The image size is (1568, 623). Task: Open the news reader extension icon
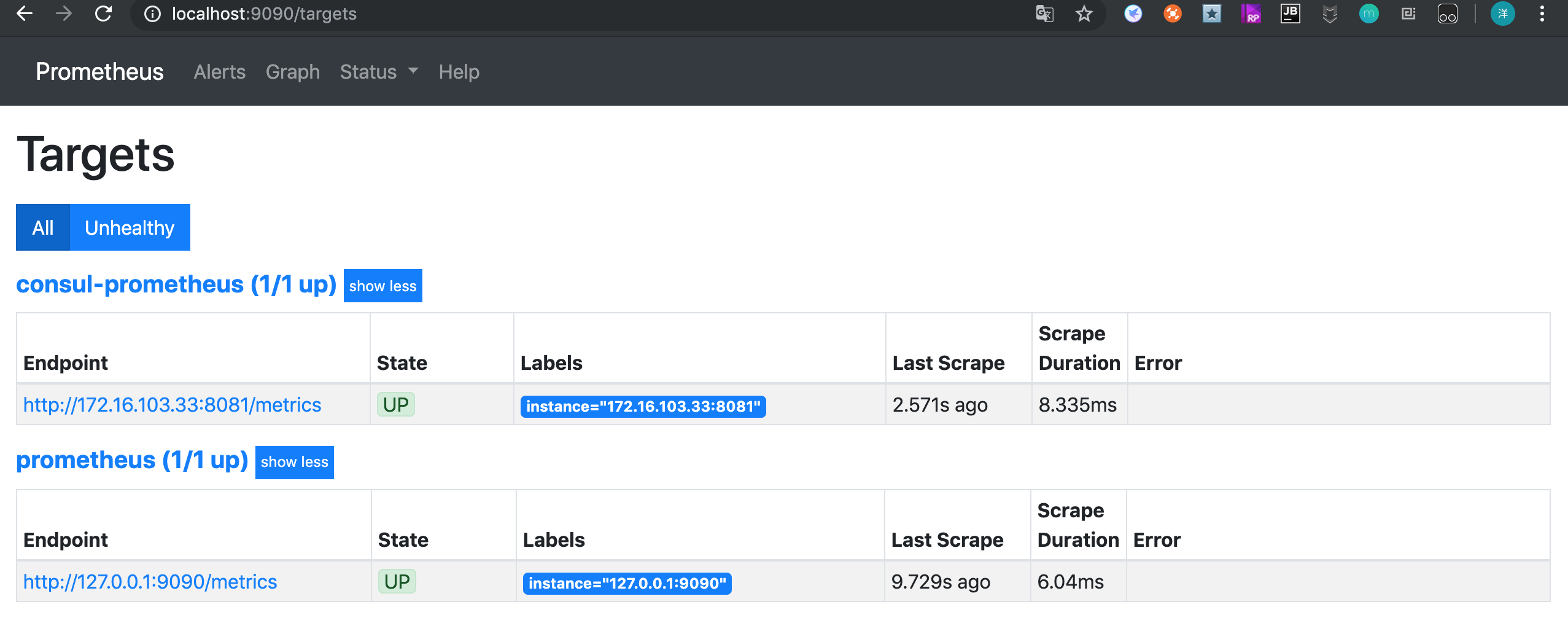[1408, 14]
